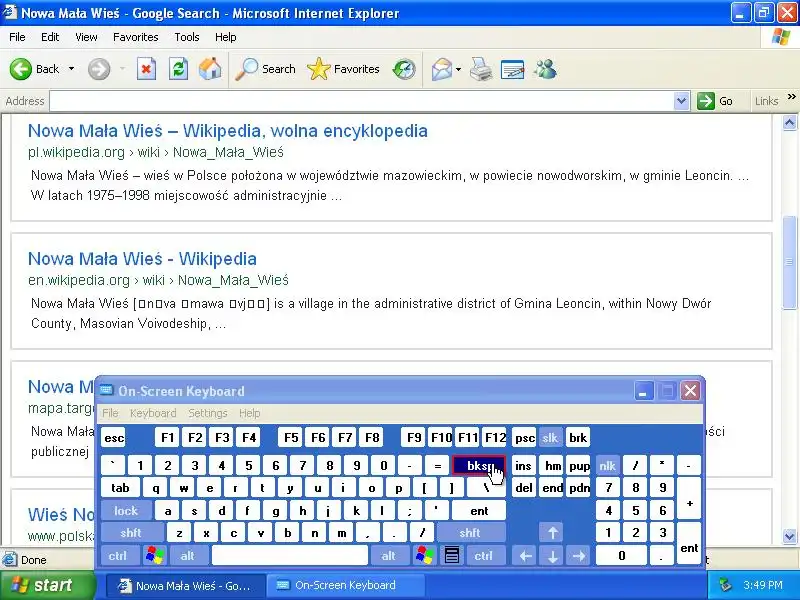Click the network tray icon near the clock
This screenshot has width=800, height=600.
pos(725,585)
